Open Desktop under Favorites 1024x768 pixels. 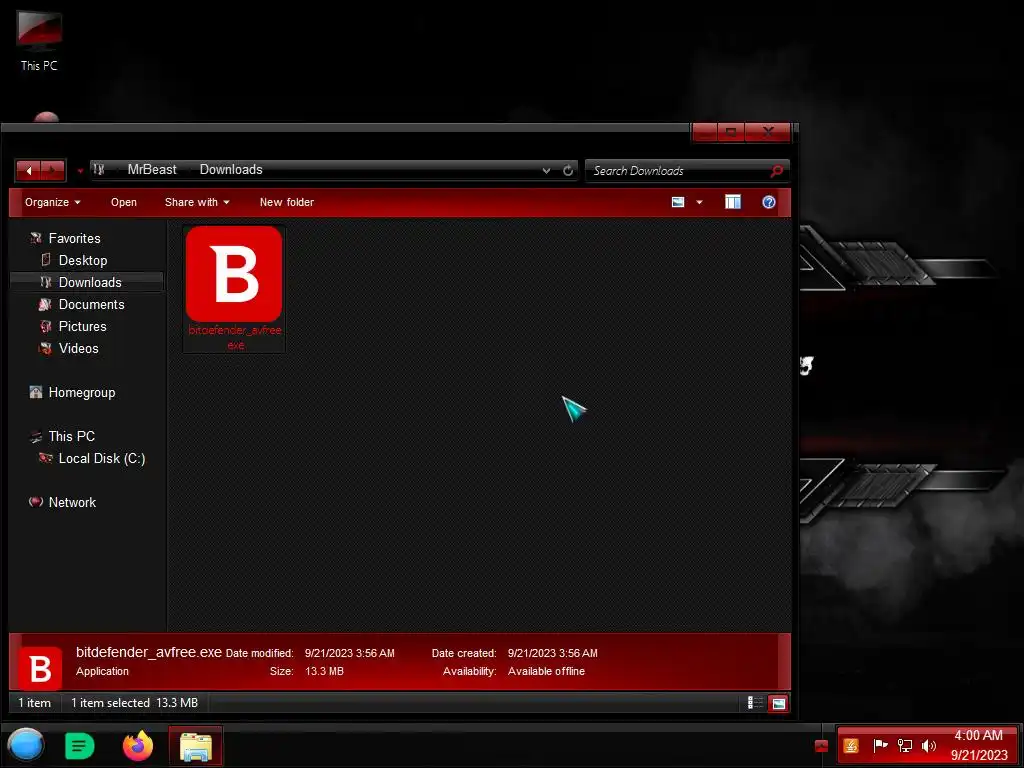point(83,261)
